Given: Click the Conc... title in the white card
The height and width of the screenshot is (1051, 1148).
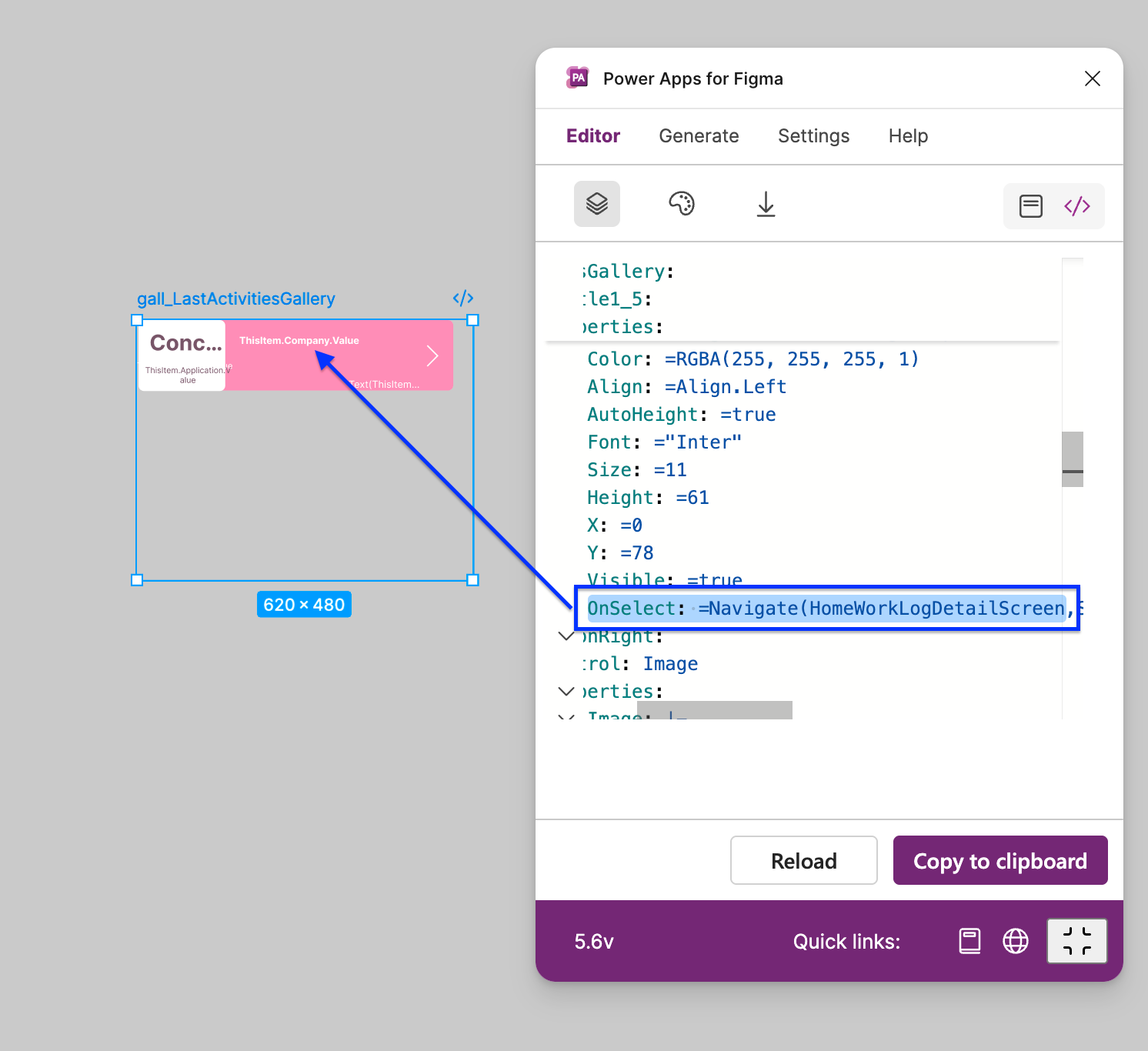Looking at the screenshot, I should (x=185, y=342).
